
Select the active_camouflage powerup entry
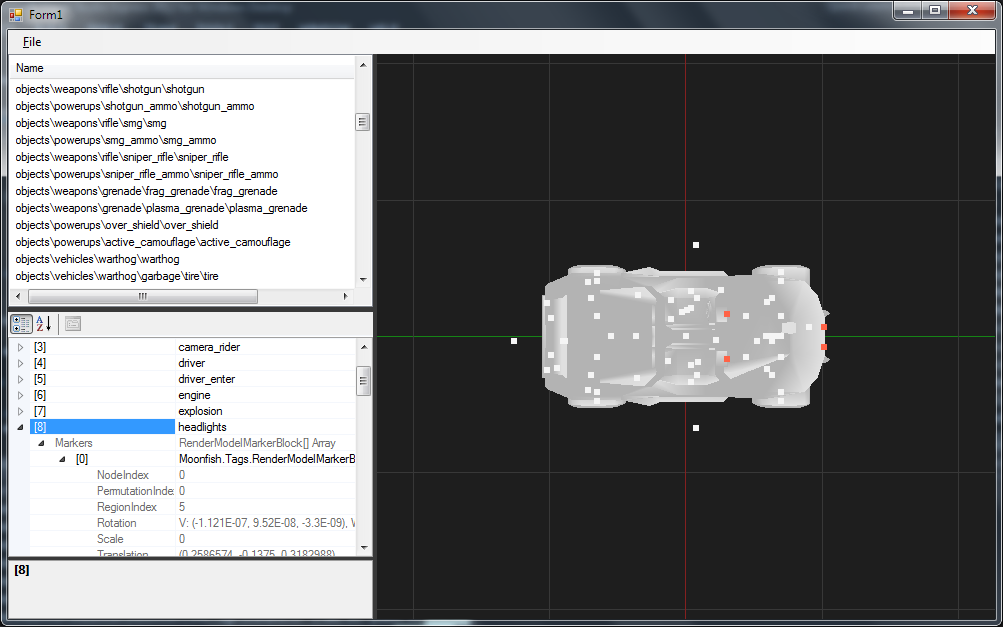[x=153, y=242]
